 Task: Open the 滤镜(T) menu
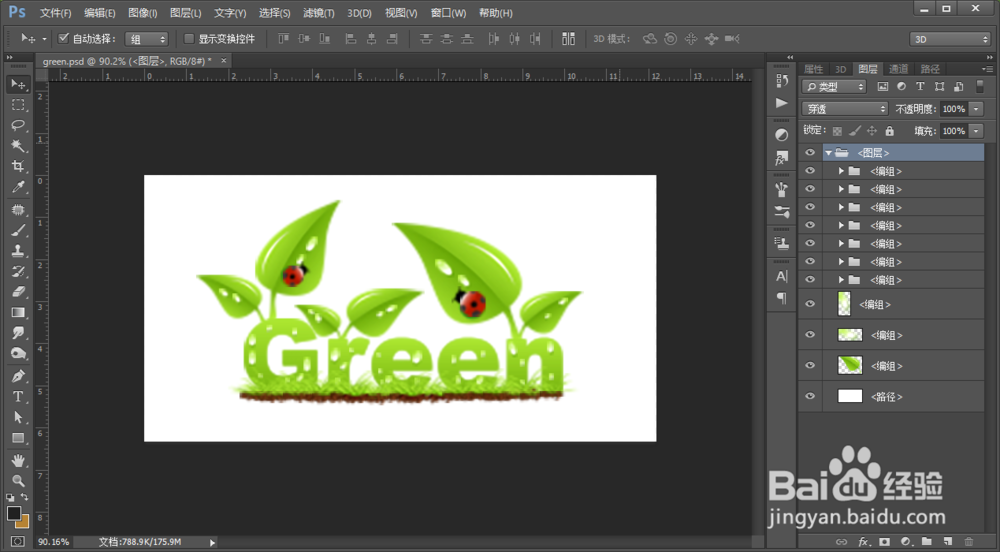click(319, 13)
